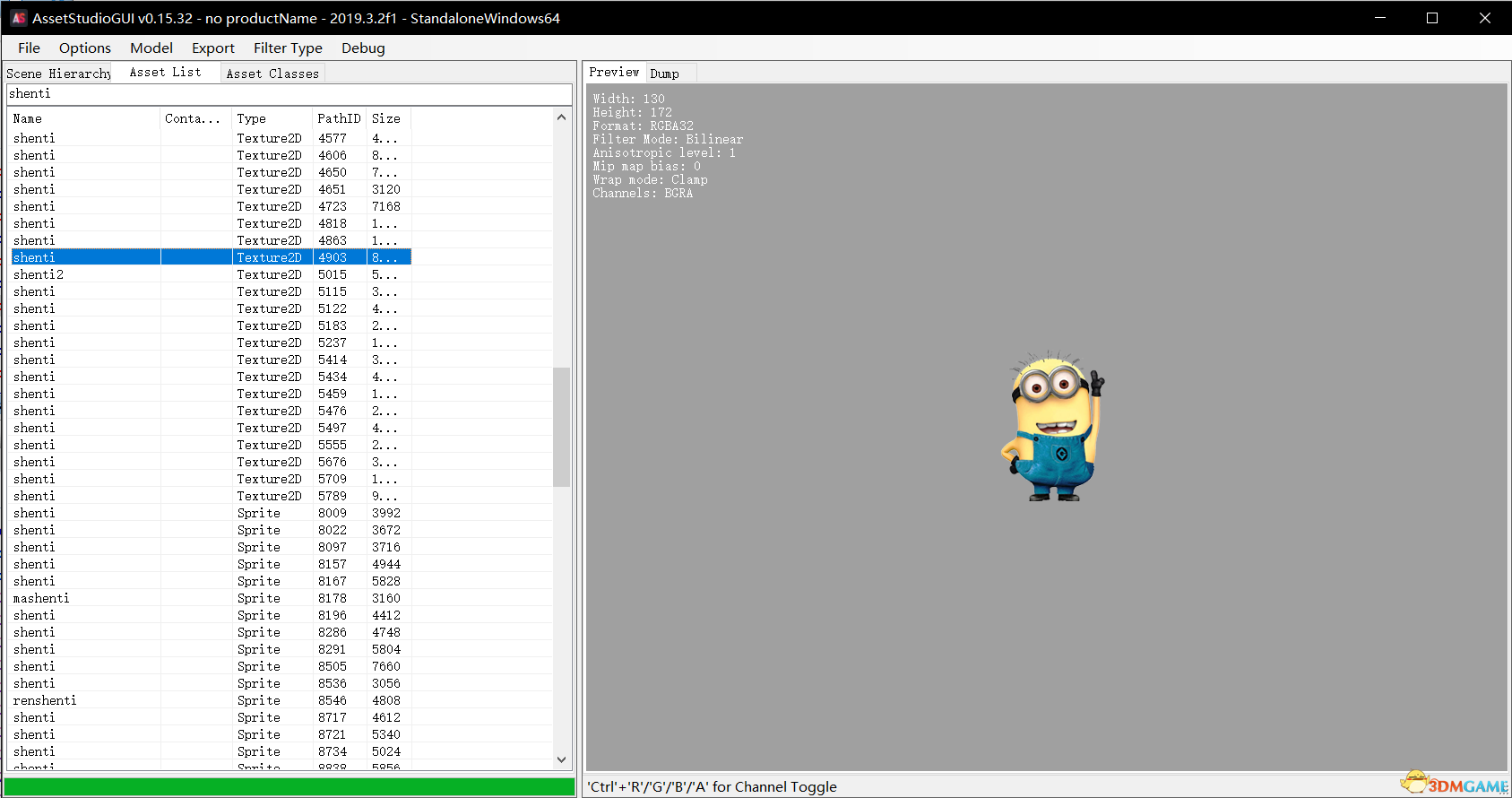Viewport: 1512px width, 798px height.
Task: Select the Texture2D row with PathID 4606
Action: coord(211,155)
